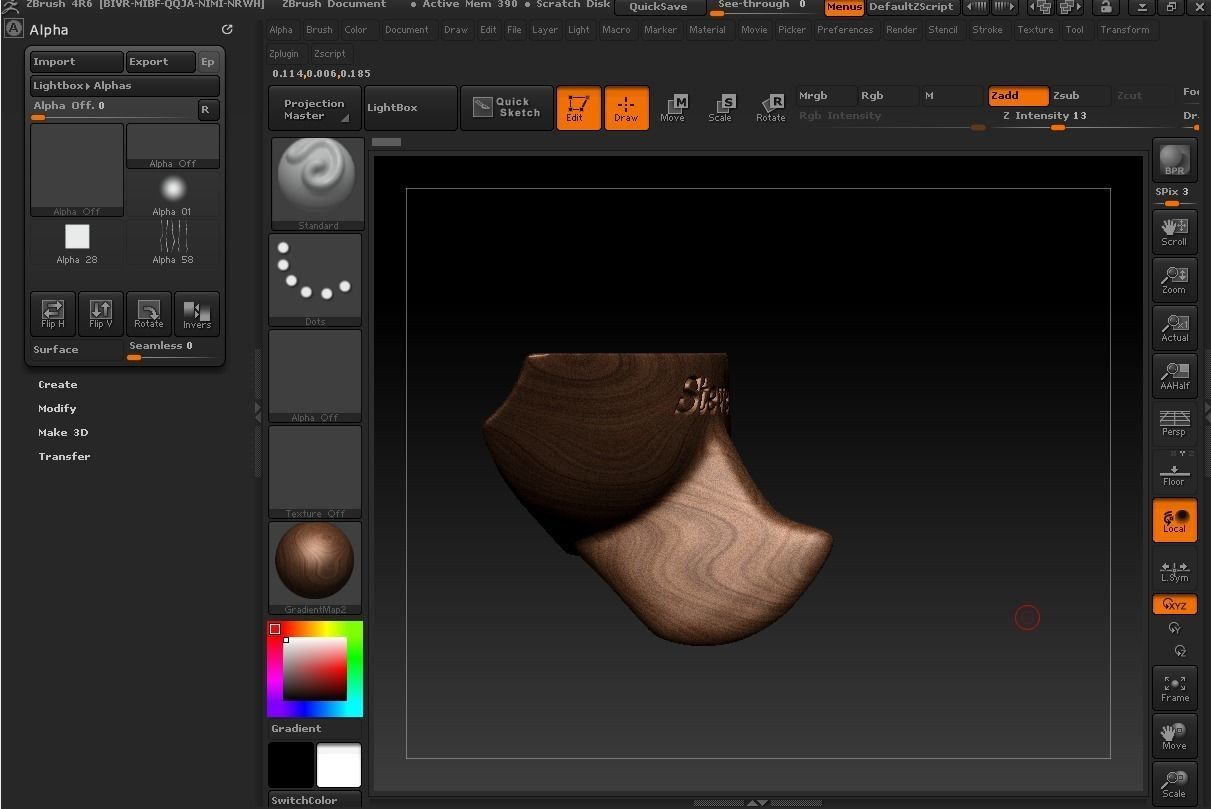Activate the Rotate transform tool

[x=770, y=108]
